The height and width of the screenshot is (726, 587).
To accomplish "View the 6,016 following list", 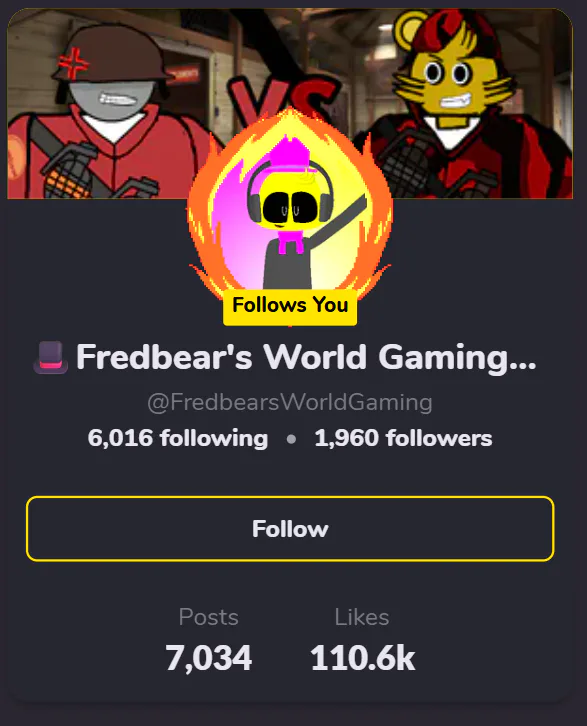I will click(178, 438).
